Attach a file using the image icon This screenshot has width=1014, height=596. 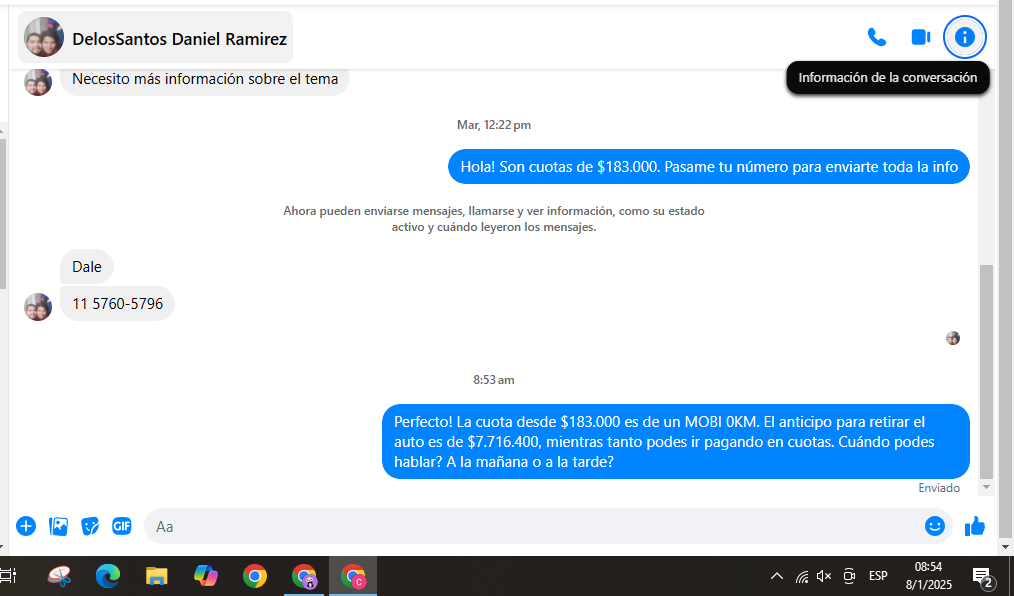click(58, 526)
